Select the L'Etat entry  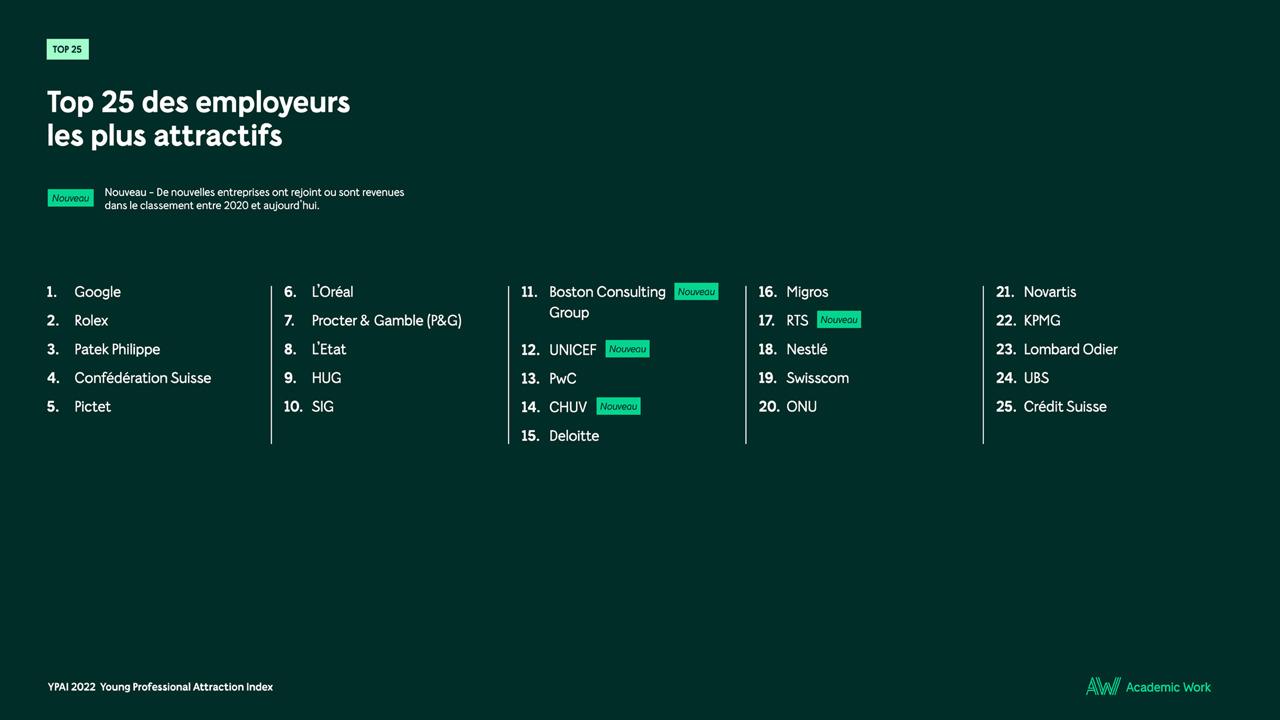click(329, 349)
